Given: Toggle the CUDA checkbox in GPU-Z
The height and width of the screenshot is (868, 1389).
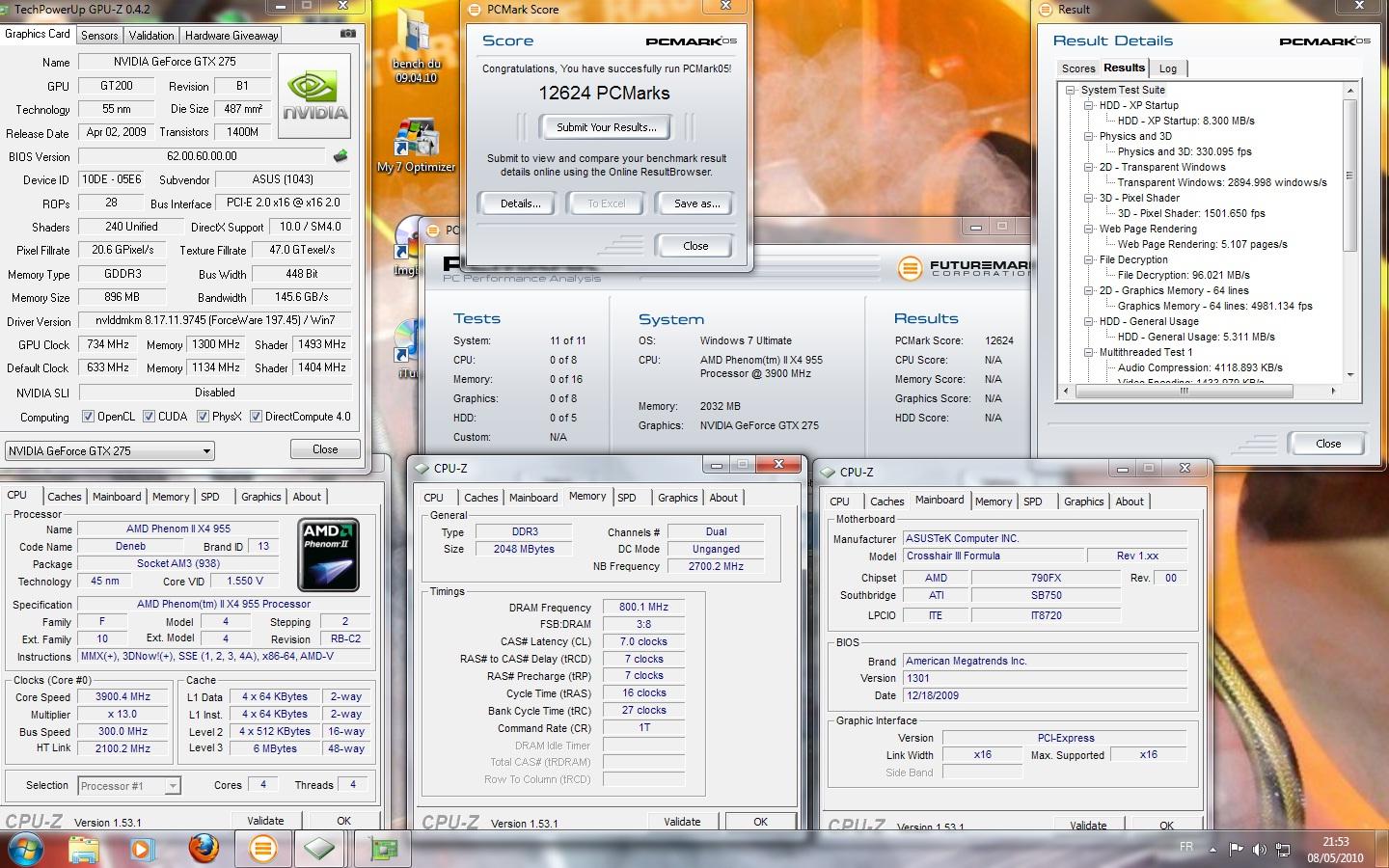Looking at the screenshot, I should [149, 417].
